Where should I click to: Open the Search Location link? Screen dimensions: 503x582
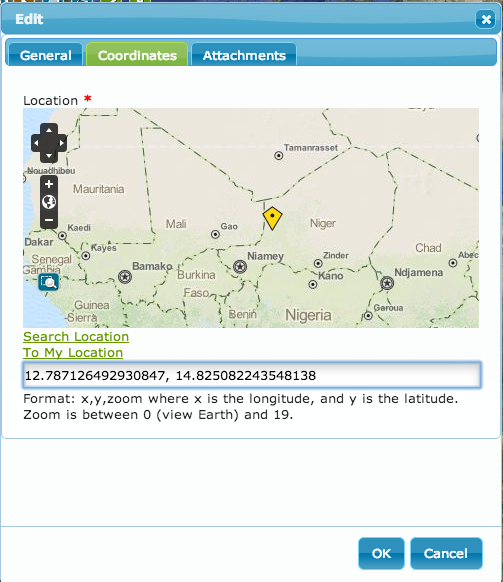[x=76, y=337]
